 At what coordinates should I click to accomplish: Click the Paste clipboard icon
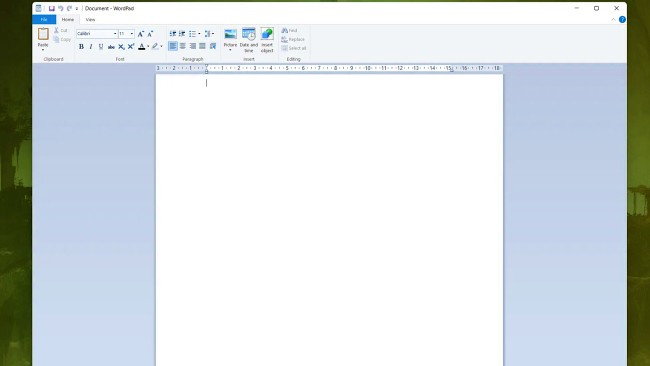click(x=43, y=34)
